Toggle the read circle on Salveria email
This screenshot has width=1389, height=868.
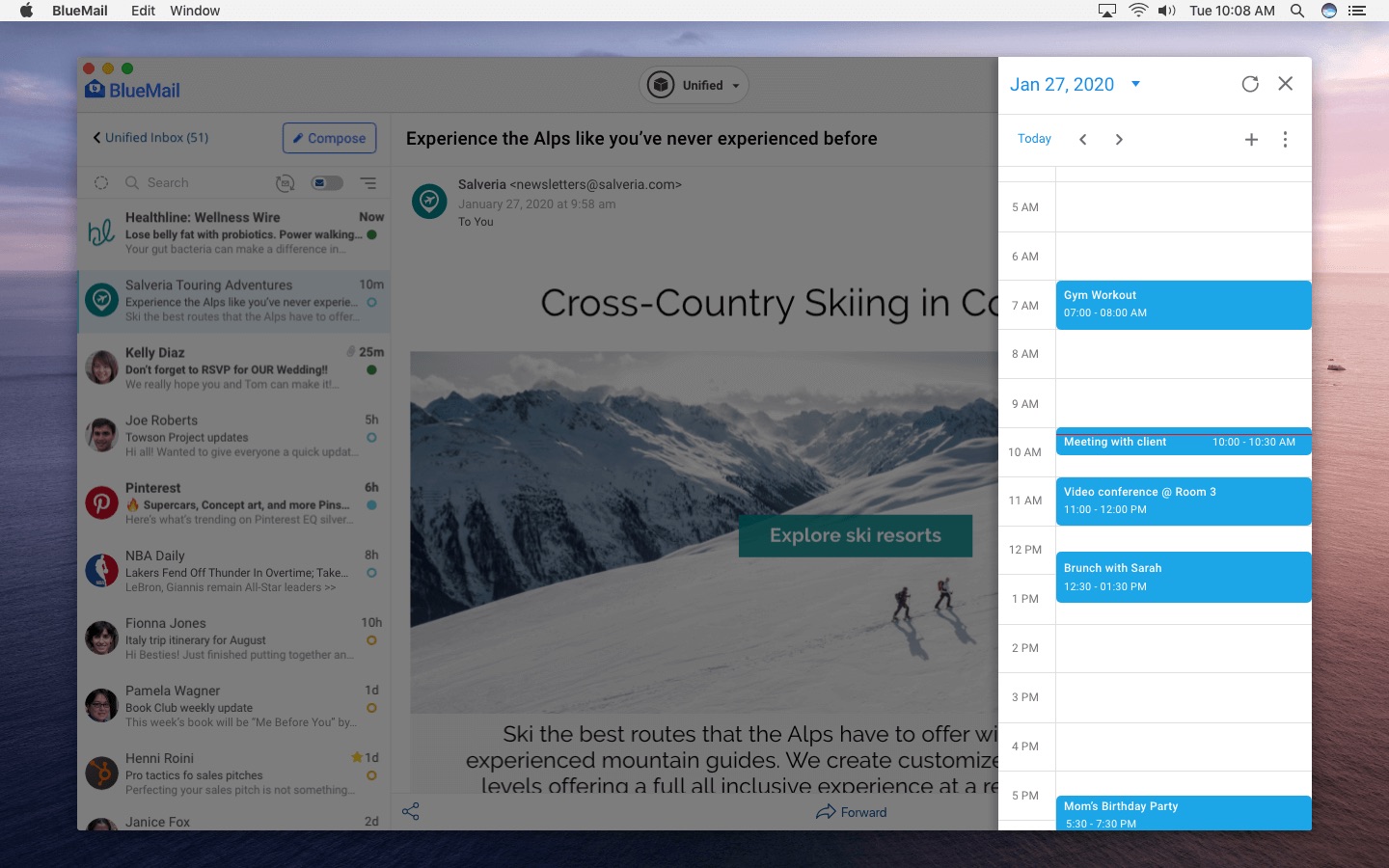(371, 302)
